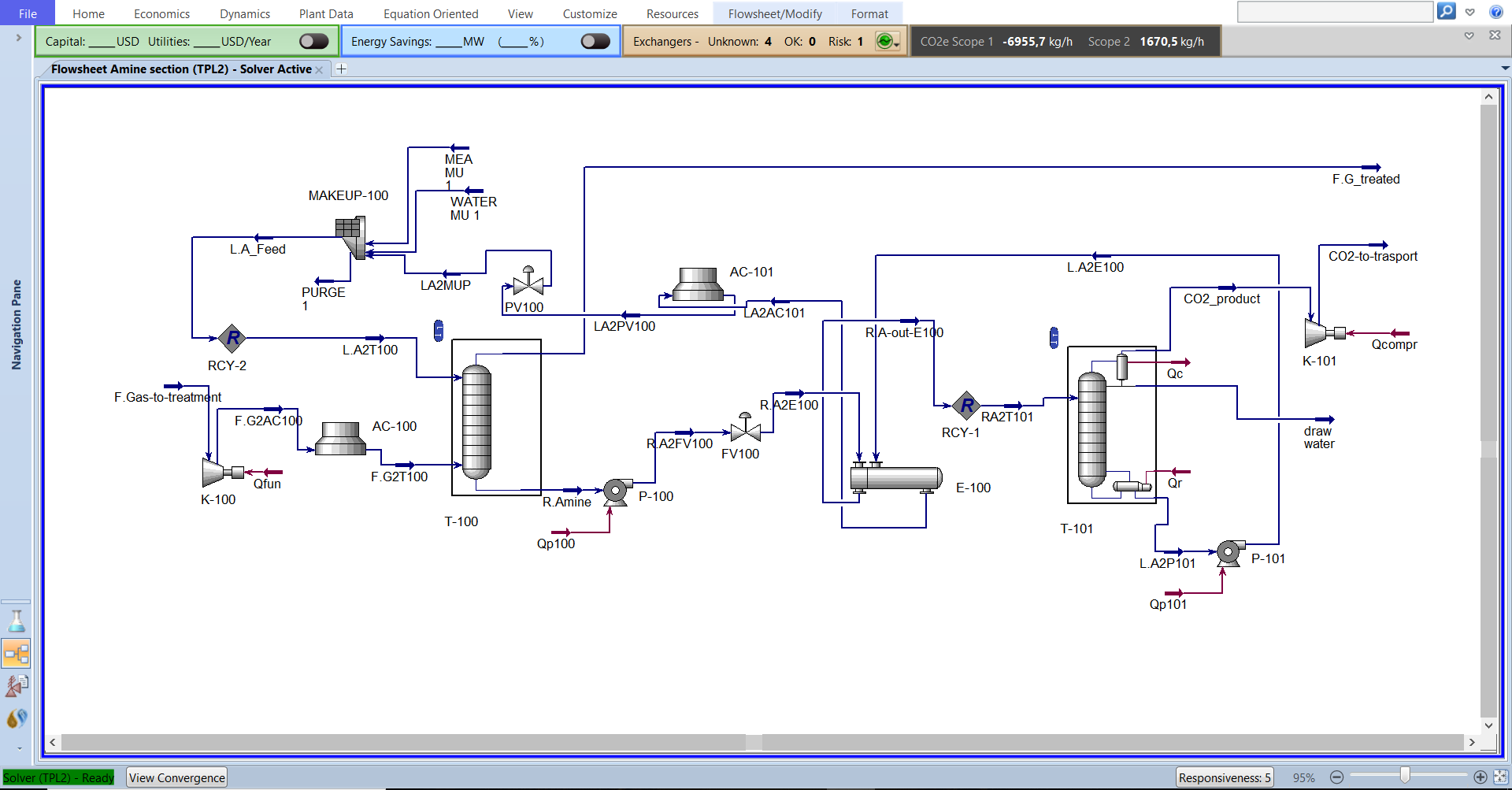Open the File menu

click(28, 13)
